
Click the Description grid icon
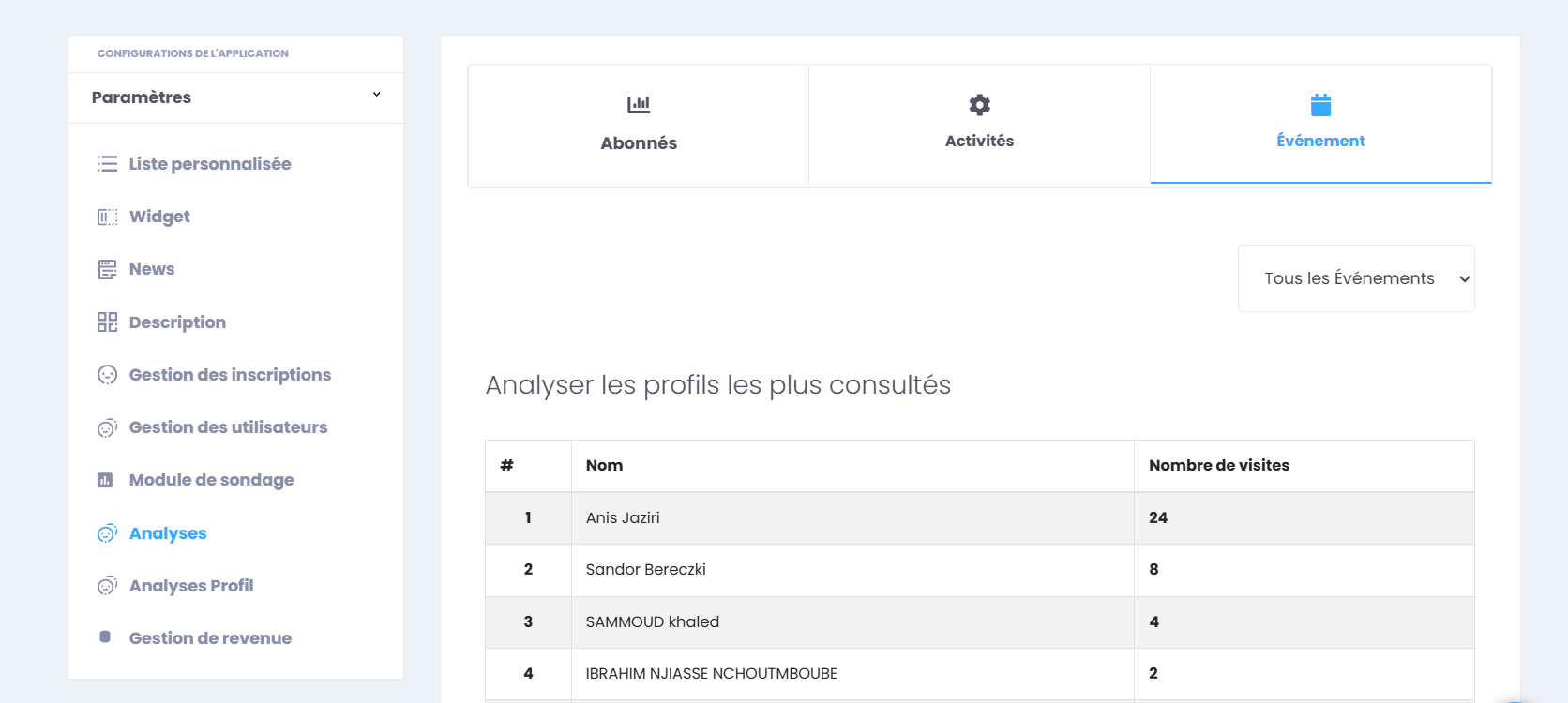107,322
